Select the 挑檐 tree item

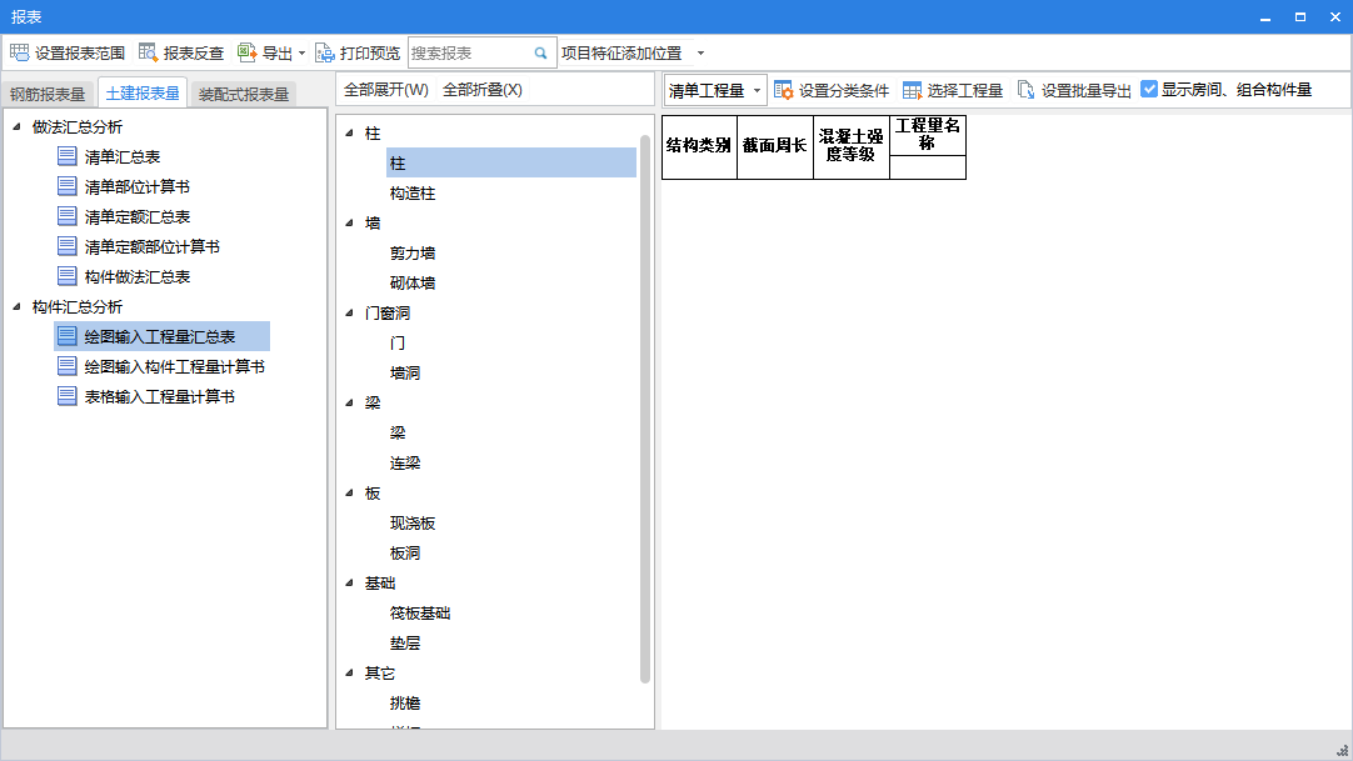(405, 703)
